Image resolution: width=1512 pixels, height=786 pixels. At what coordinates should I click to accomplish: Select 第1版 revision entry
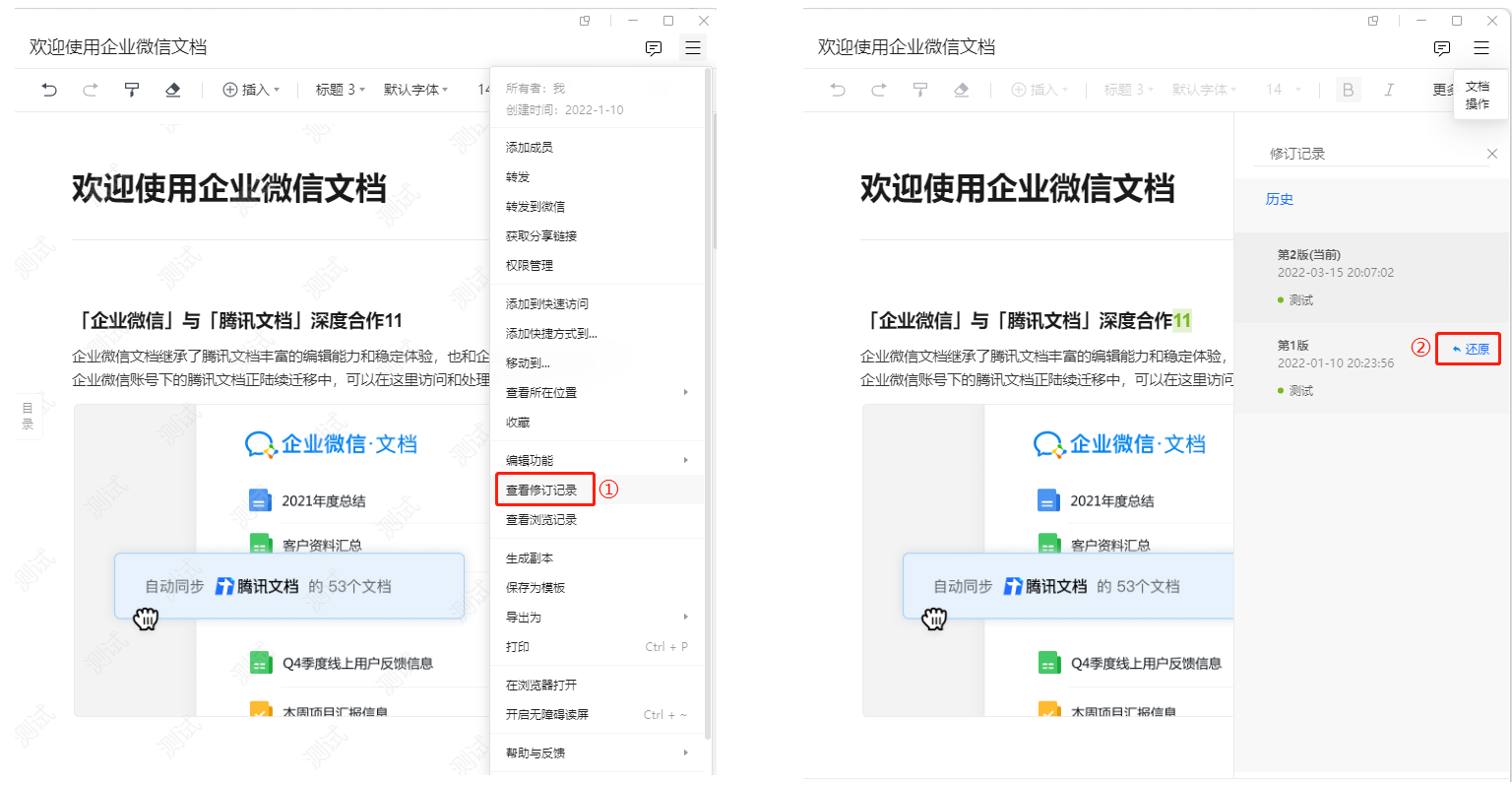point(1372,368)
